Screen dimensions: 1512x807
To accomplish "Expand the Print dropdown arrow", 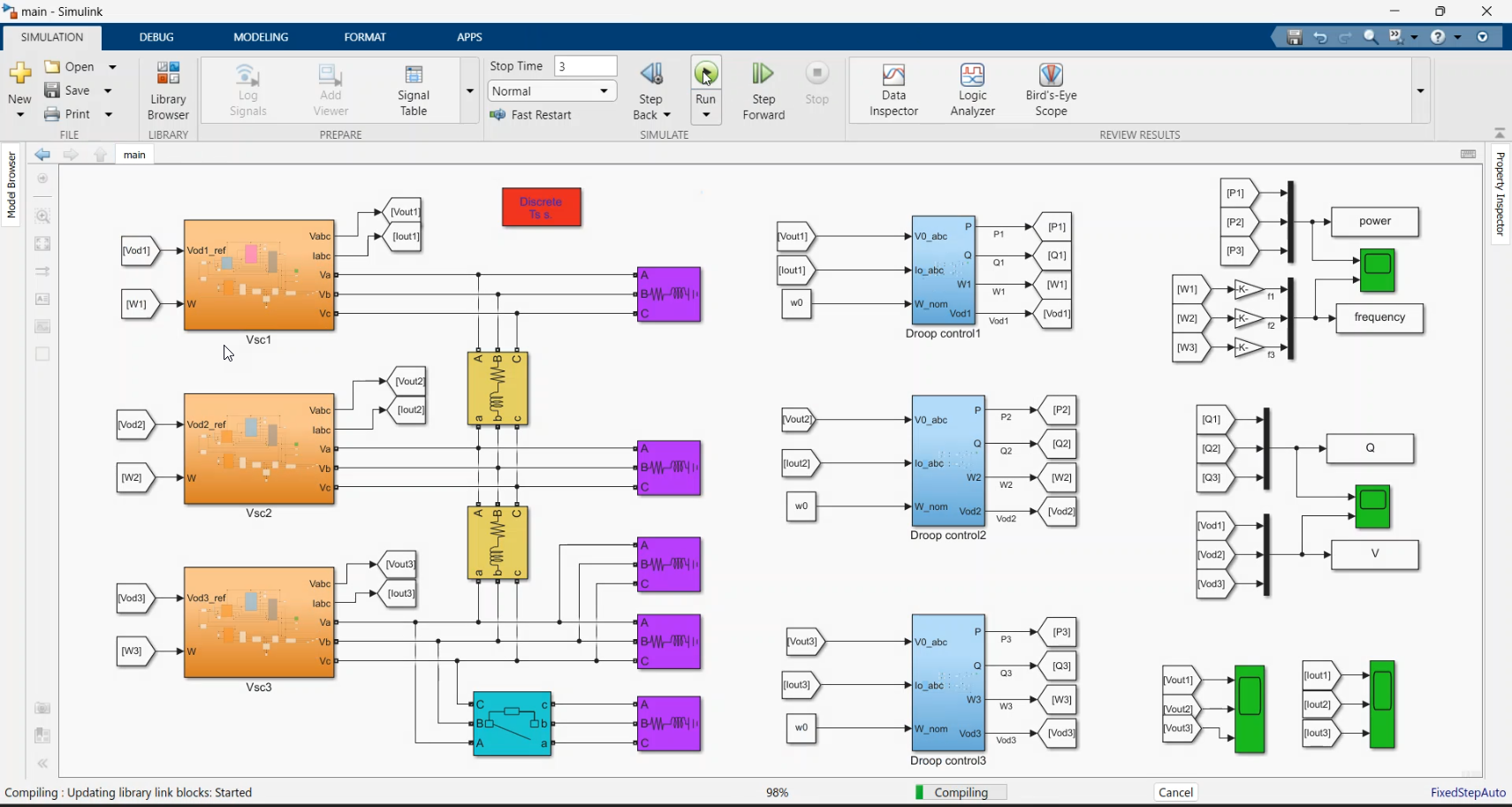I will pyautogui.click(x=109, y=114).
